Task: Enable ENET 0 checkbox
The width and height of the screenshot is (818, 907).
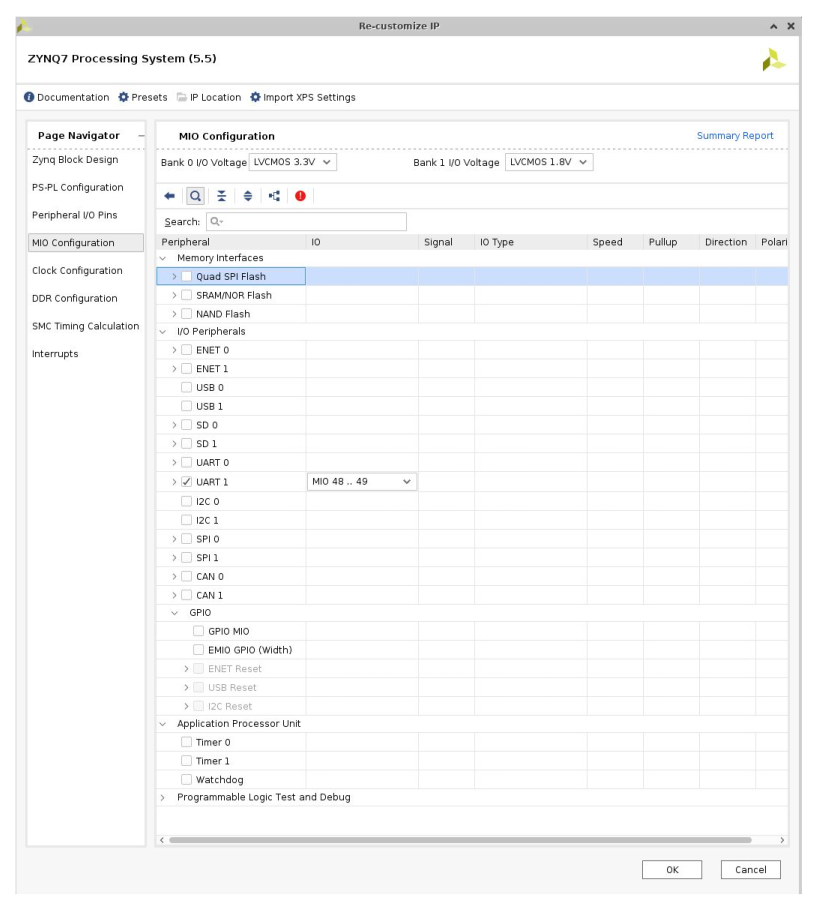Action: click(x=186, y=350)
